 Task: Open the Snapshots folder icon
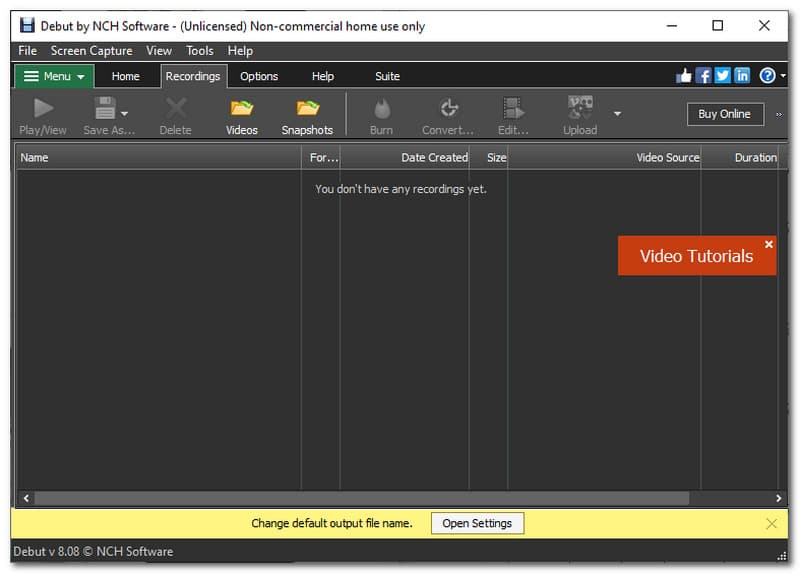pos(307,108)
